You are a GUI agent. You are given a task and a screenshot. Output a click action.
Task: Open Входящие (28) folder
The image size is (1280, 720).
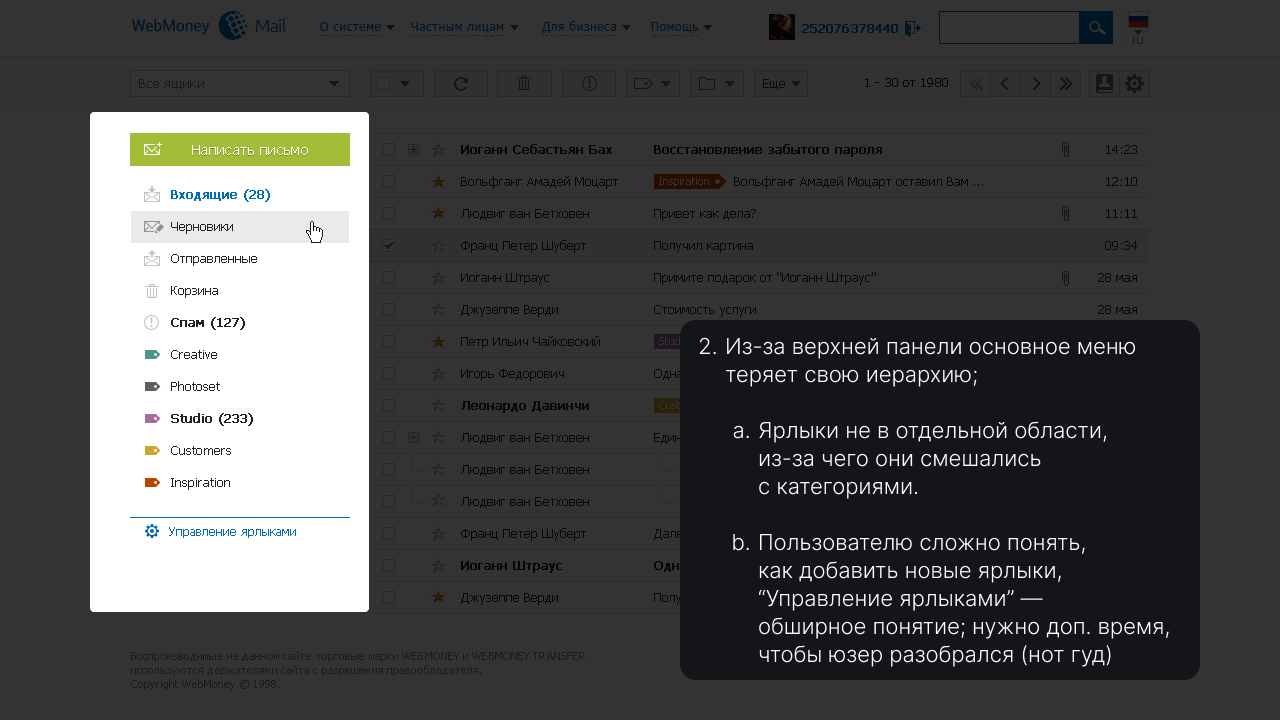pyautogui.click(x=240, y=195)
